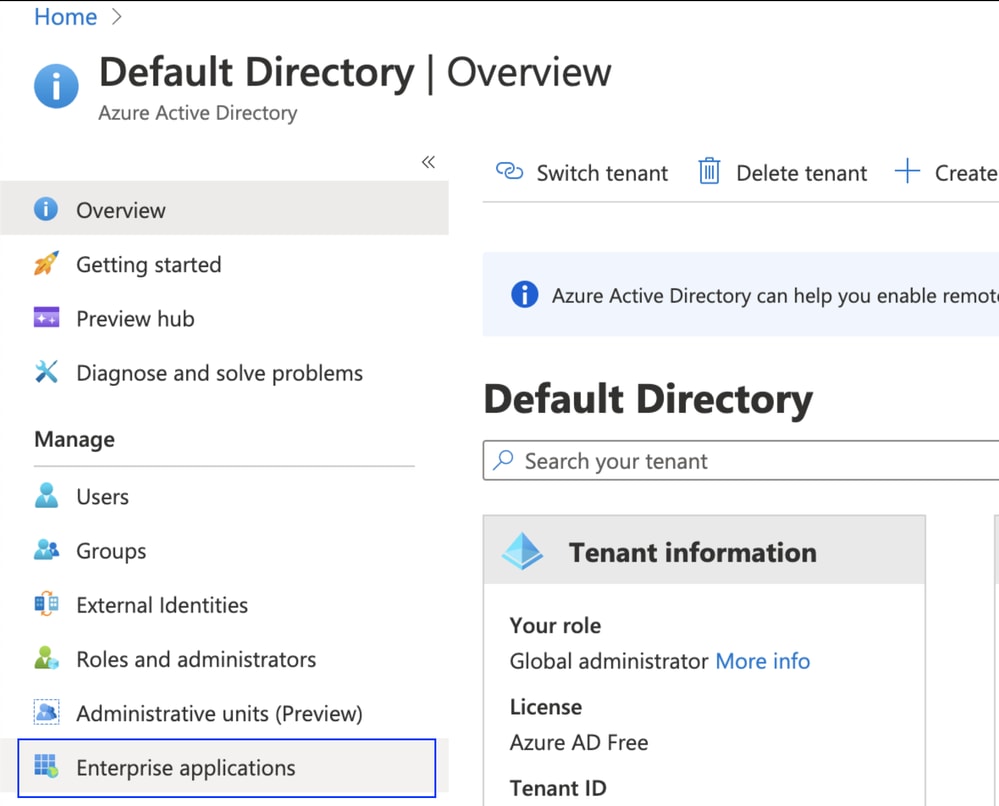Screen dimensions: 999x806
Task: Click the Azure Active Directory subtitle
Action: pos(198,113)
